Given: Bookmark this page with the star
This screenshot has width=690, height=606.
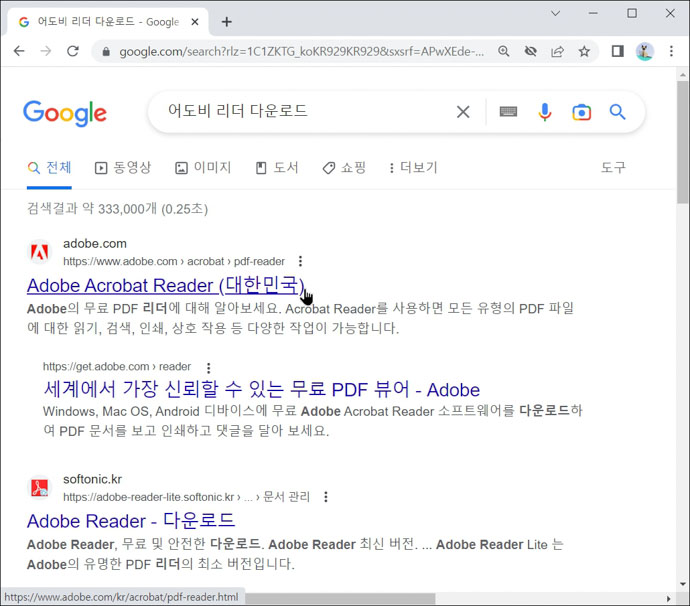Looking at the screenshot, I should coord(584,51).
